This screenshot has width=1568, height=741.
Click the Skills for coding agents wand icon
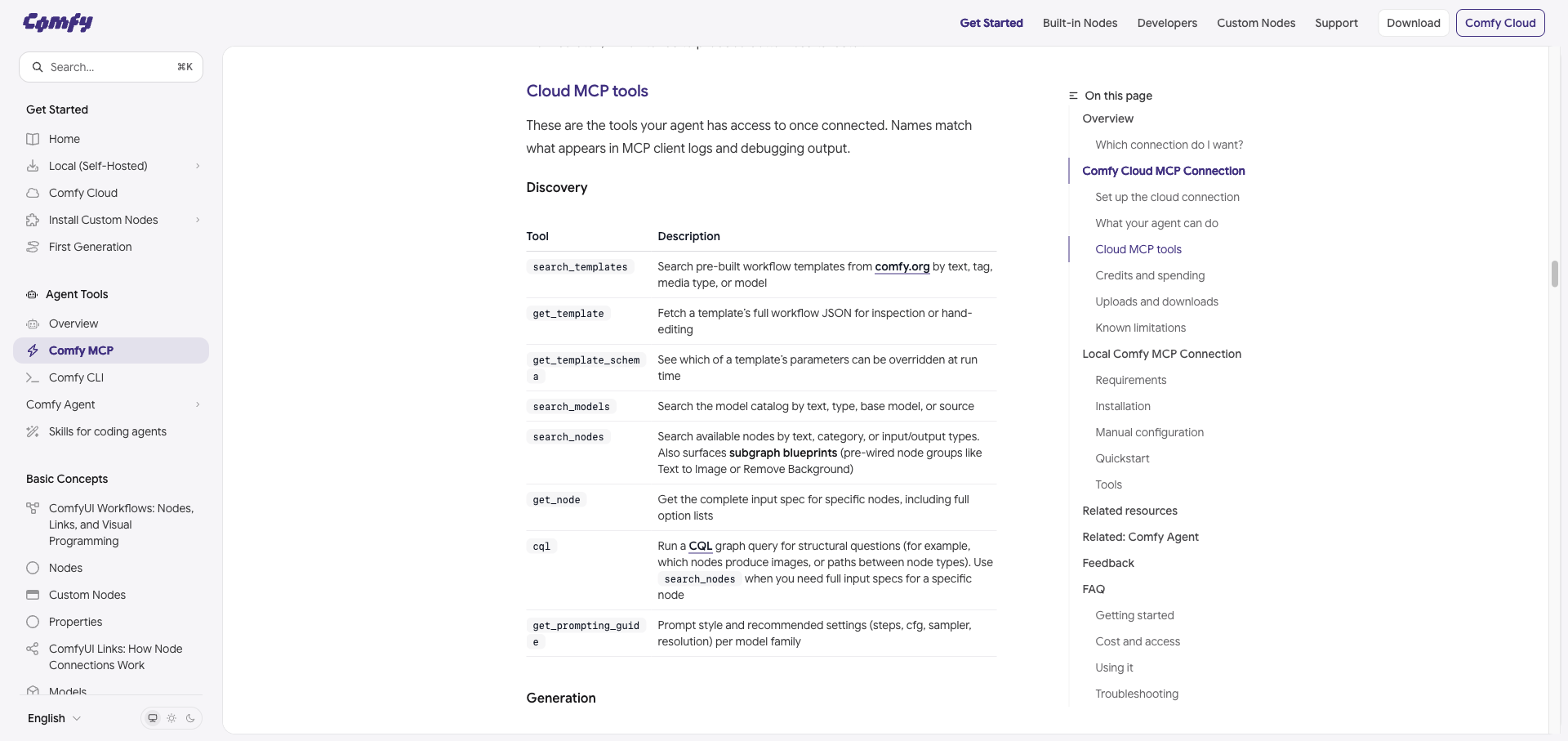coord(33,431)
